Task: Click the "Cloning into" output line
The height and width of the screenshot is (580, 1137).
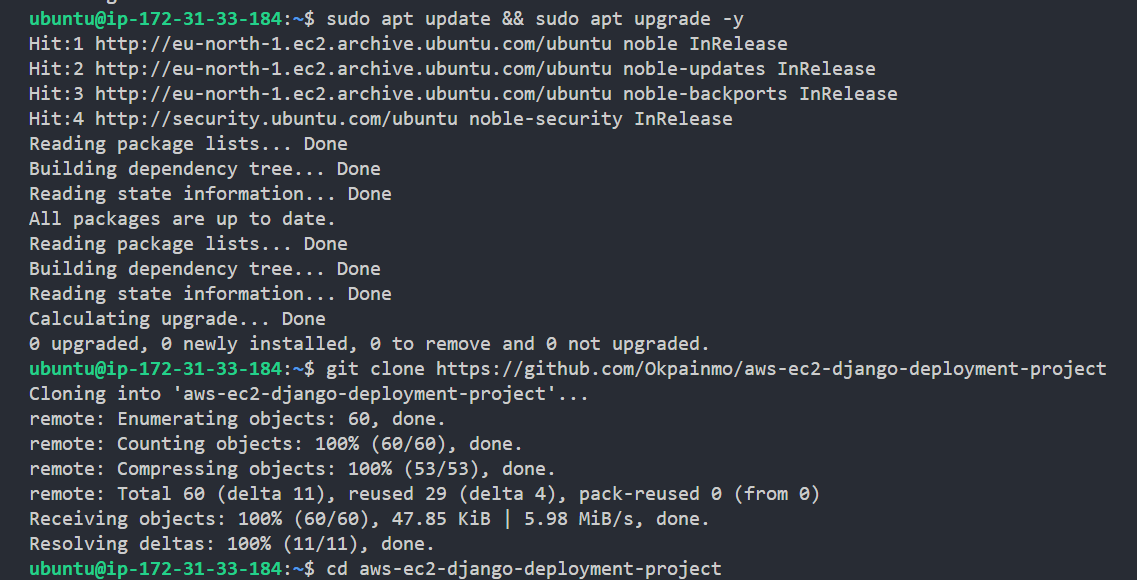Action: pos(309,394)
